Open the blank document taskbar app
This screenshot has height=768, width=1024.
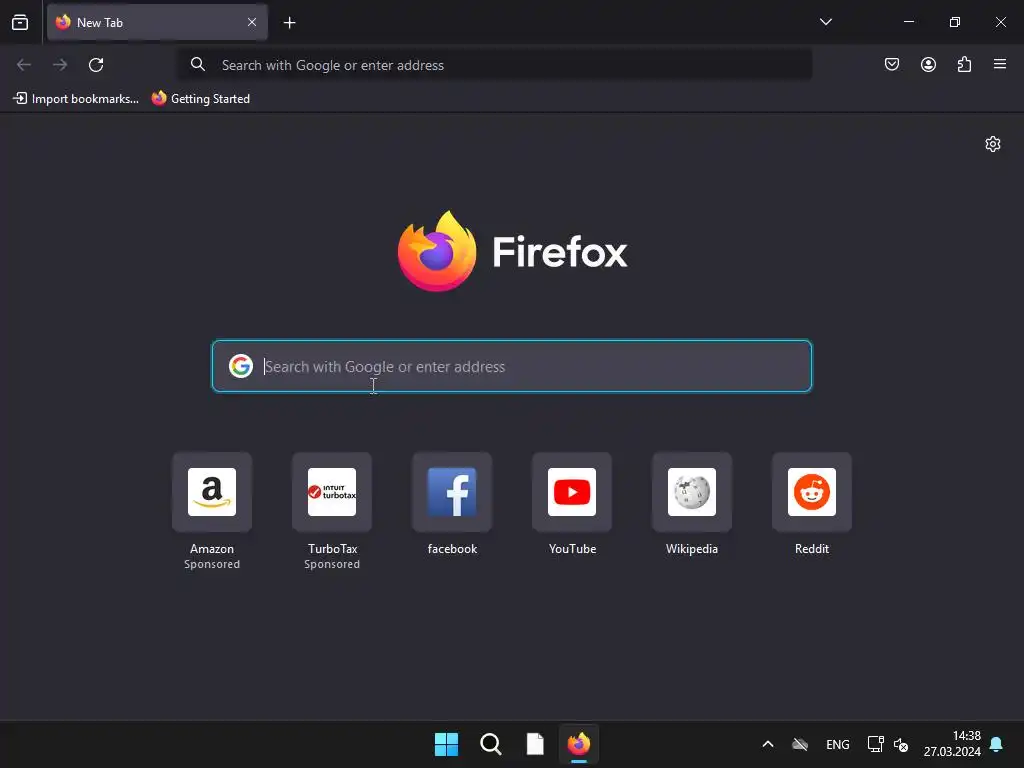tap(535, 744)
